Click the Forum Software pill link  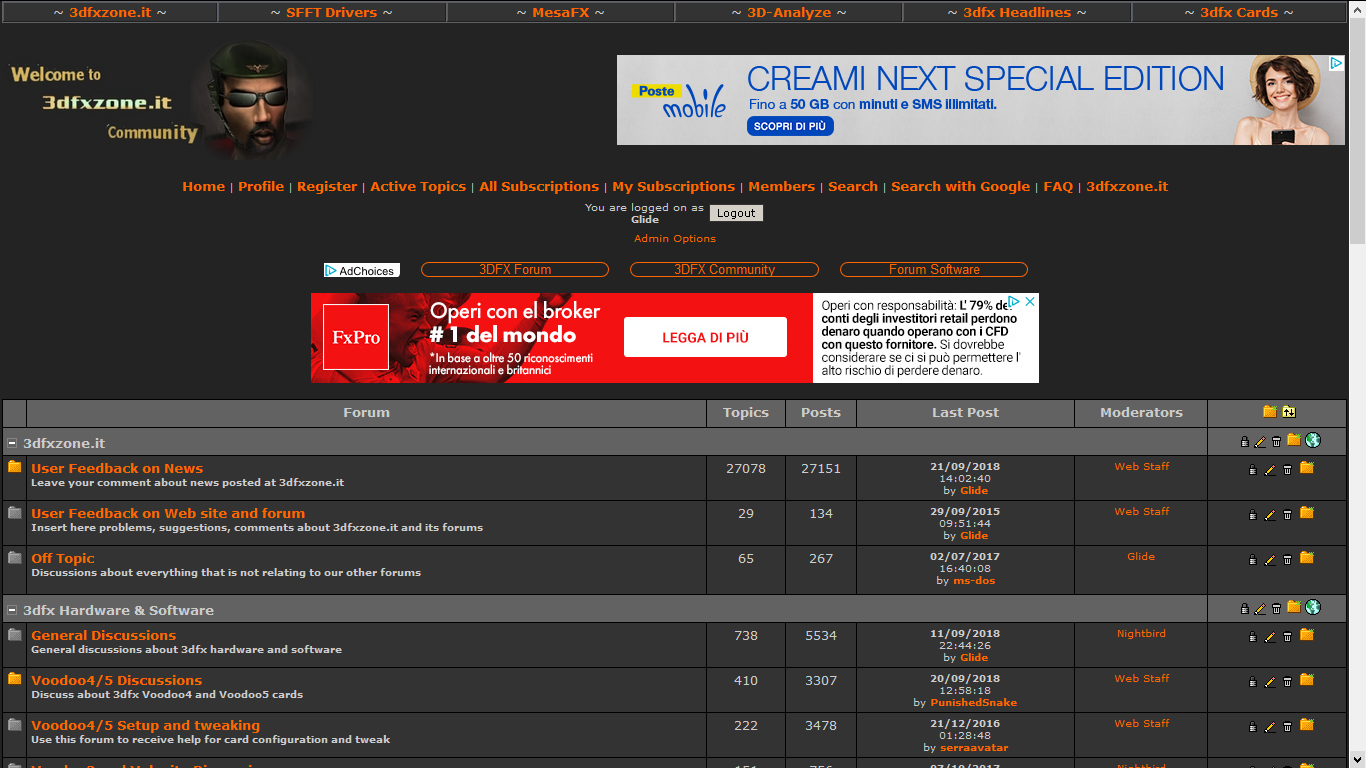click(x=934, y=270)
